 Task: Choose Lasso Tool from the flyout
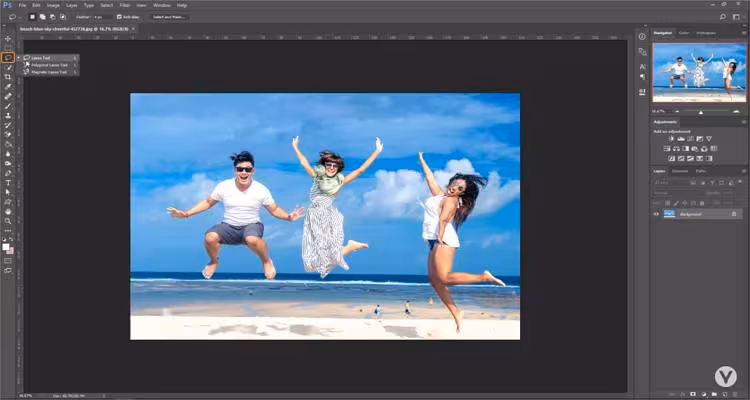[x=50, y=58]
